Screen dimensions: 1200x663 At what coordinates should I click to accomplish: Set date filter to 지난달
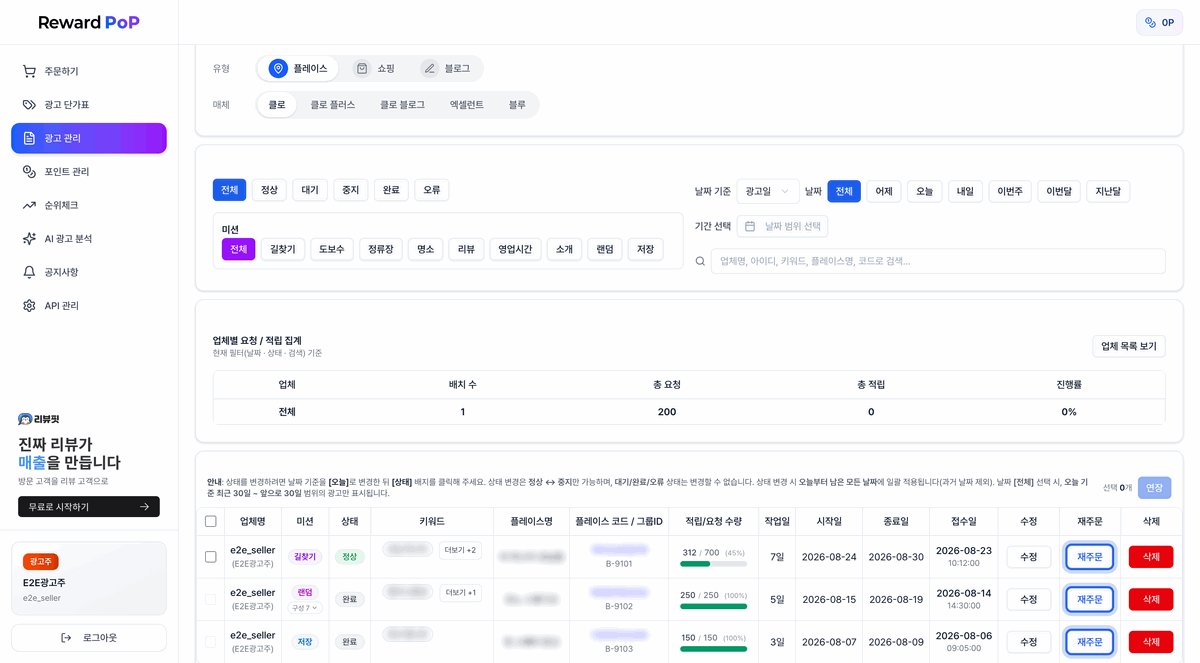click(1108, 191)
